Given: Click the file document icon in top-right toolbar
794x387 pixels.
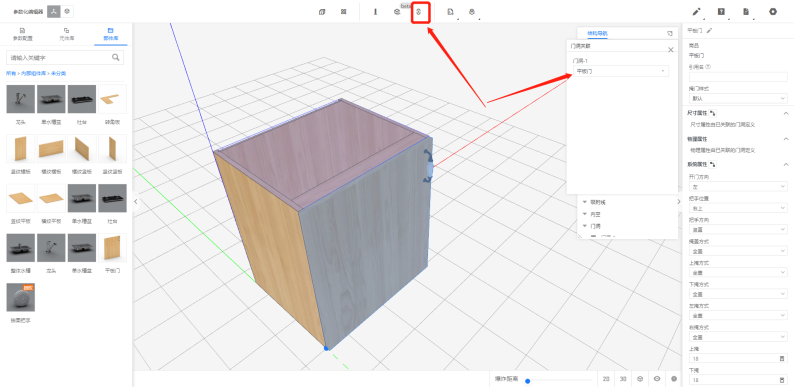Looking at the screenshot, I should [x=746, y=12].
